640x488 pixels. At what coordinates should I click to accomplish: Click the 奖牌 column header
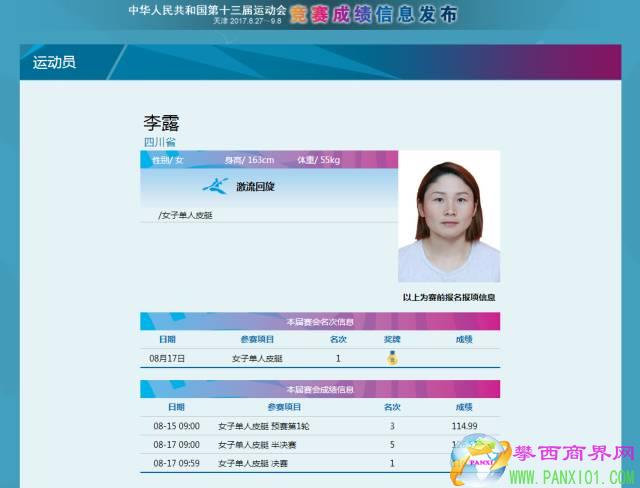[x=392, y=339]
